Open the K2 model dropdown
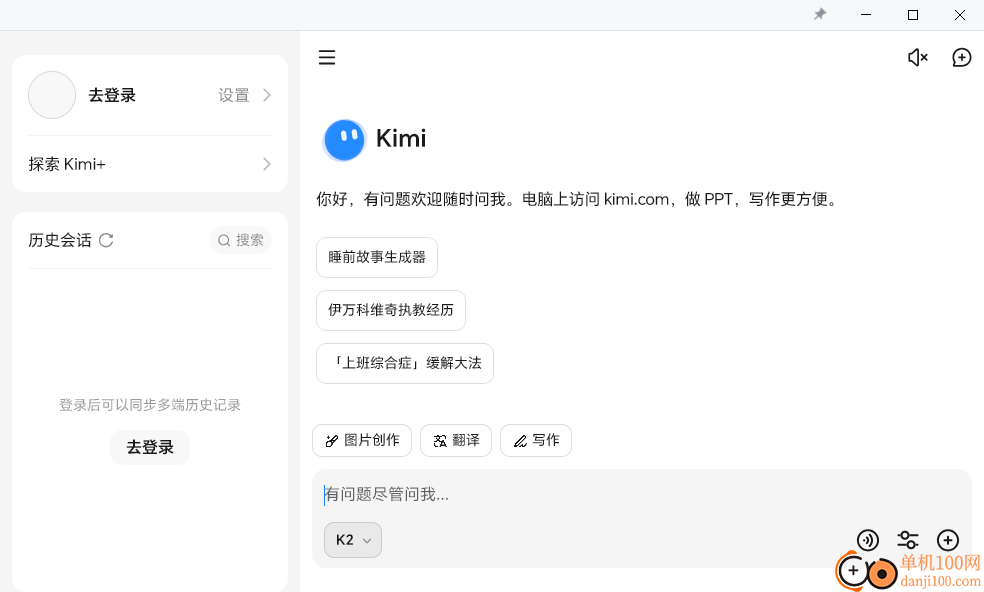This screenshot has width=984, height=592. [353, 540]
